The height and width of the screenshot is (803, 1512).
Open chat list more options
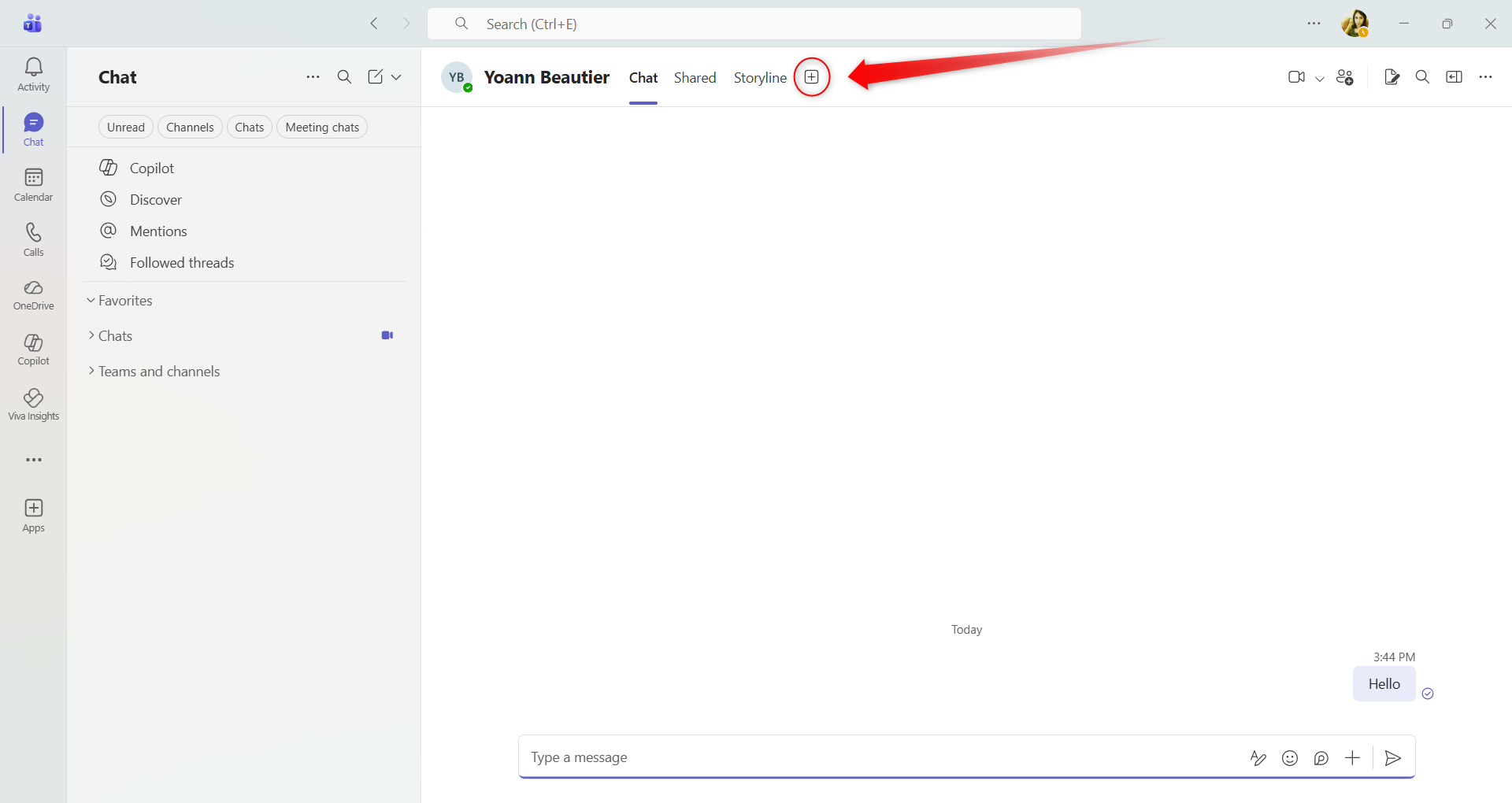coord(313,77)
